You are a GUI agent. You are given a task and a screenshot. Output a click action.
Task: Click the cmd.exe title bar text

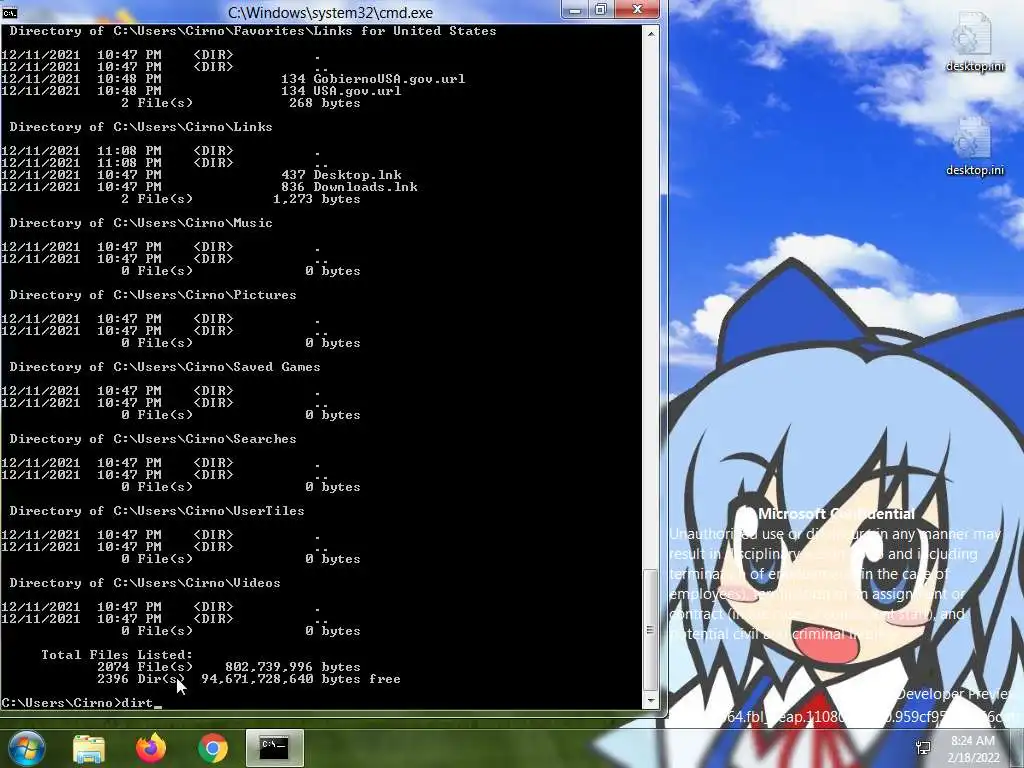pyautogui.click(x=330, y=12)
